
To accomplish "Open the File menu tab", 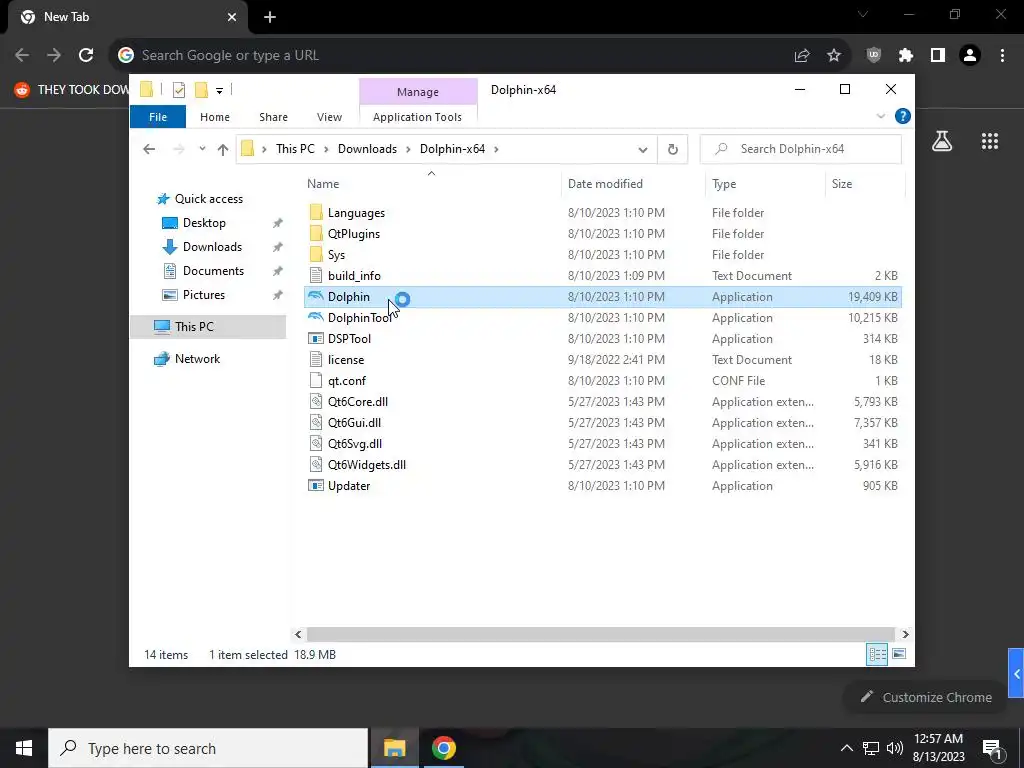I will [x=158, y=117].
